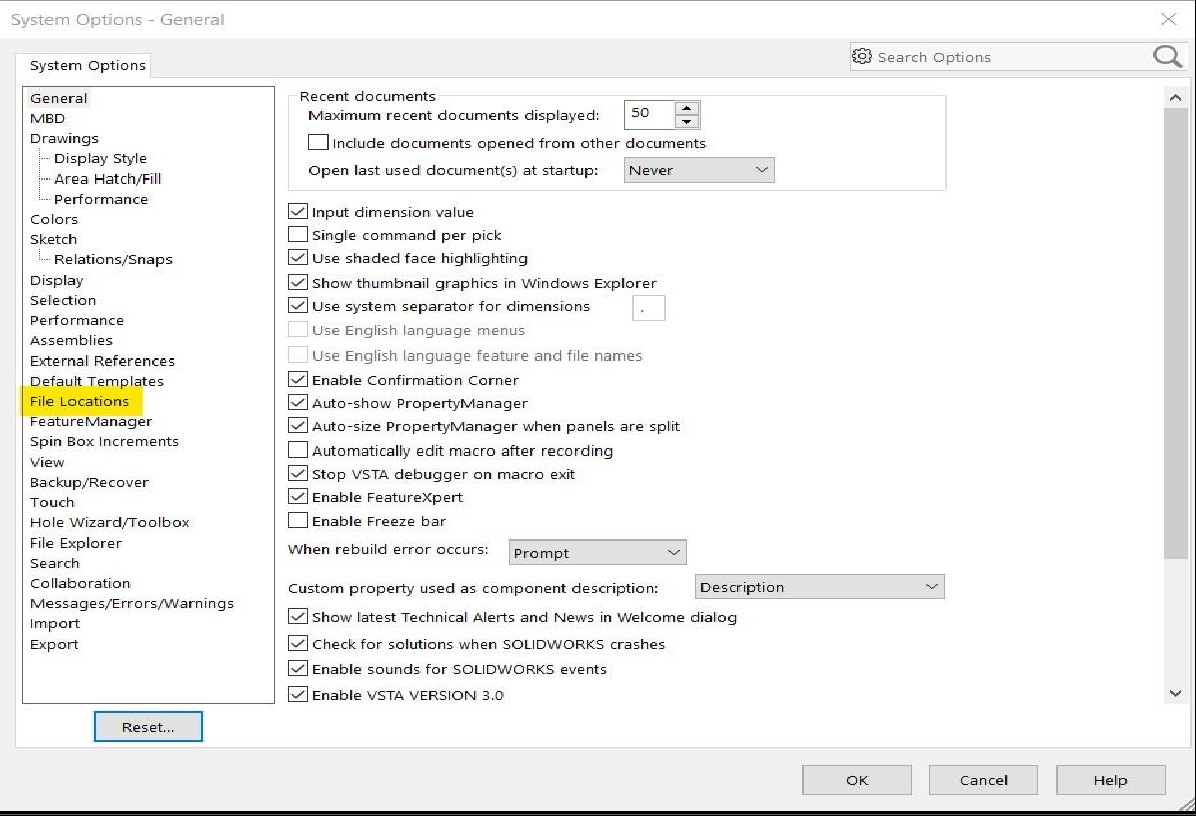Viewport: 1196px width, 816px height.
Task: Open Display options
Action: (x=56, y=280)
